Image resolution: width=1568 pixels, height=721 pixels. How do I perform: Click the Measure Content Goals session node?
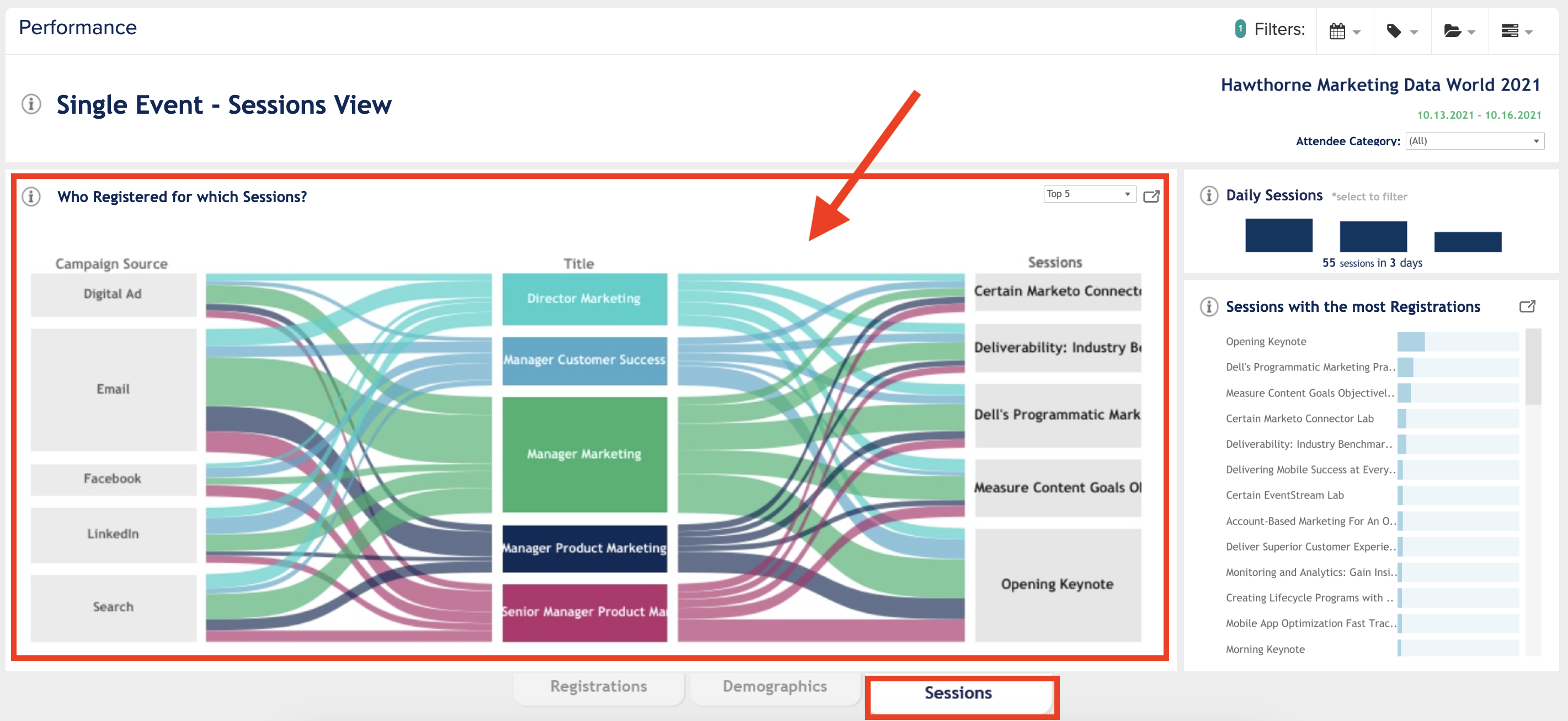(1058, 488)
